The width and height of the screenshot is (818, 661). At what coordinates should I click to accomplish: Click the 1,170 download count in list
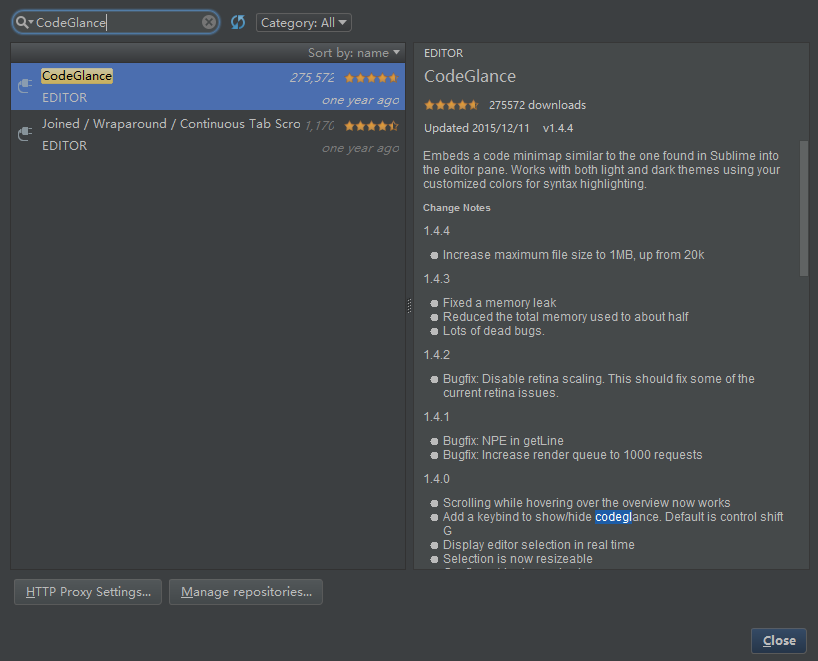coord(319,126)
